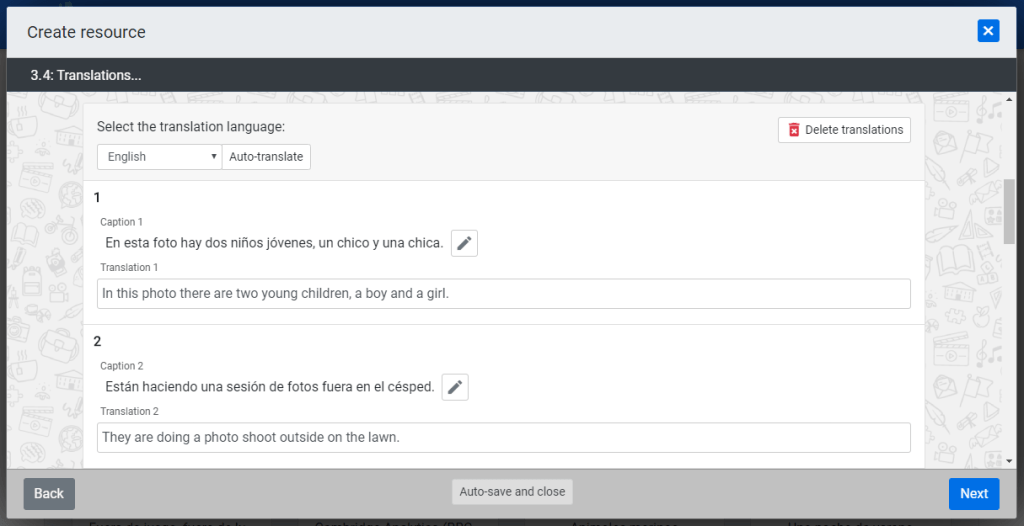Close the Create resource dialog
The width and height of the screenshot is (1024, 526).
pyautogui.click(x=988, y=31)
